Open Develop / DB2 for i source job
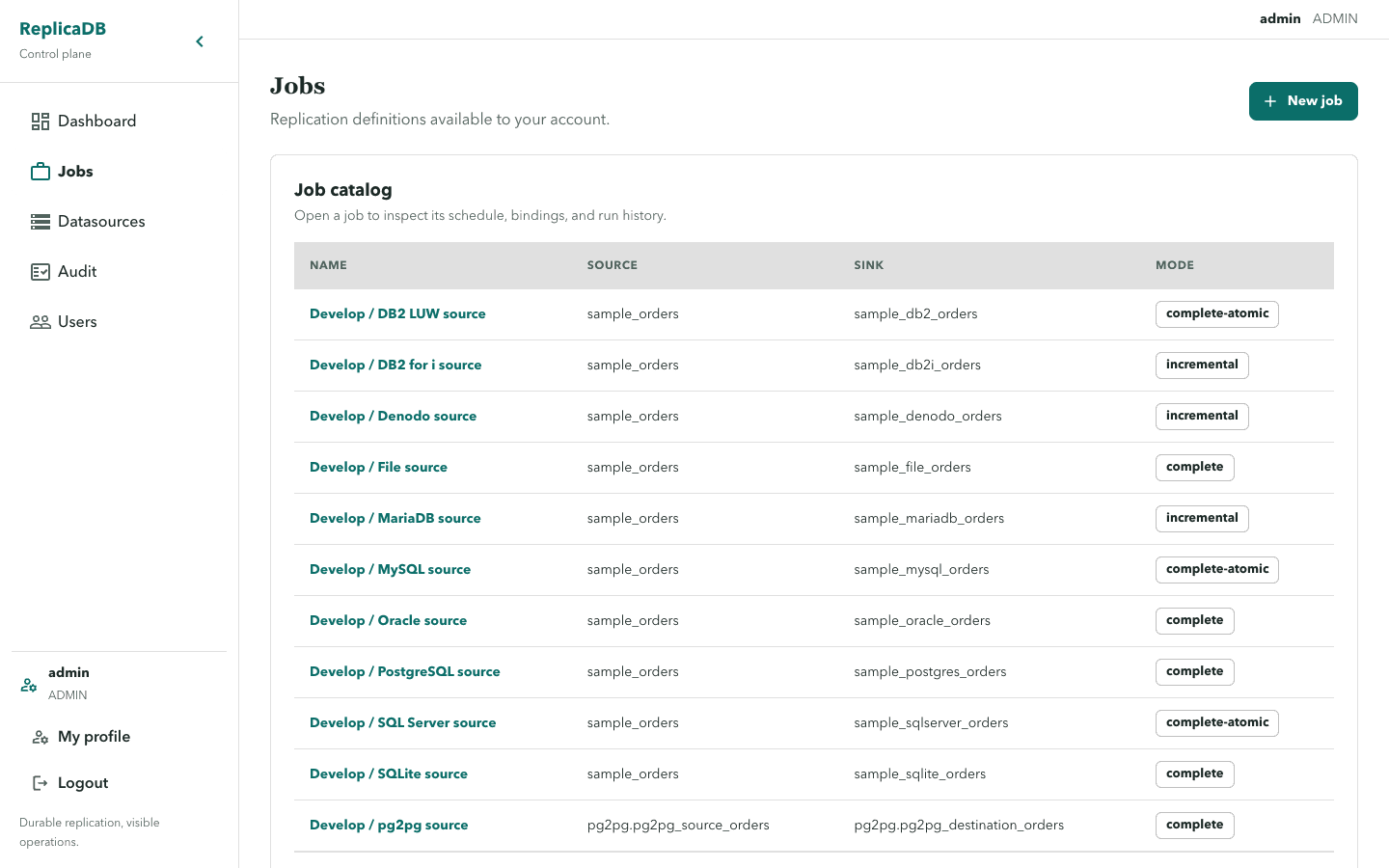The image size is (1389, 868). click(395, 366)
